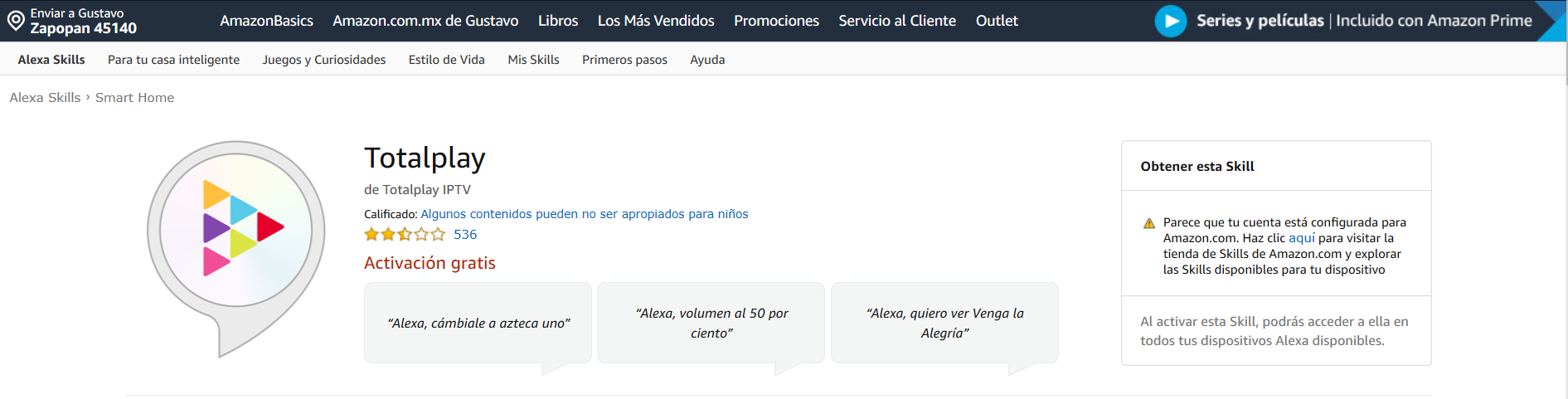Open the Ayuda tab

pyautogui.click(x=706, y=60)
